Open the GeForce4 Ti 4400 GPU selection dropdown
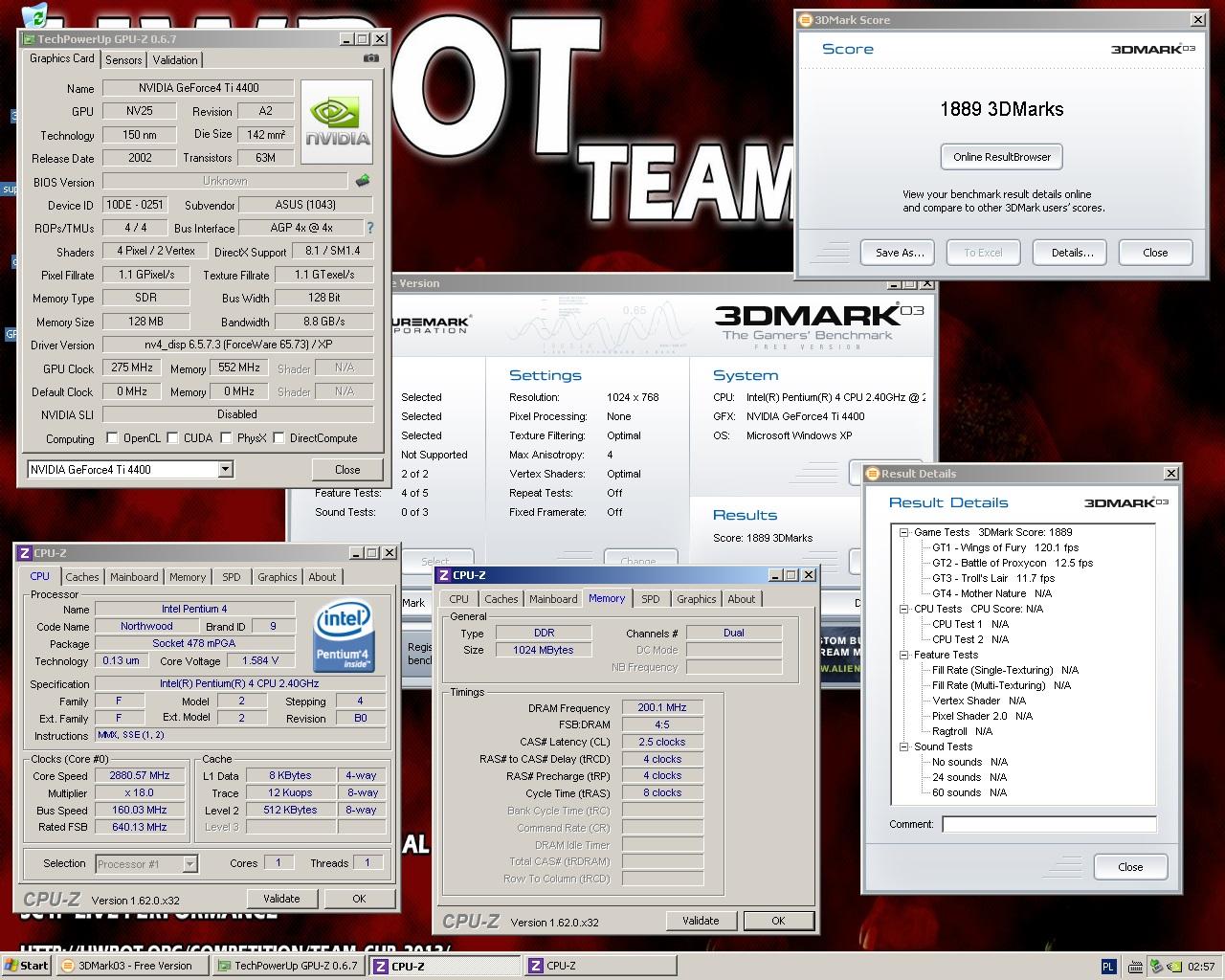The width and height of the screenshot is (1225, 980). coord(225,469)
